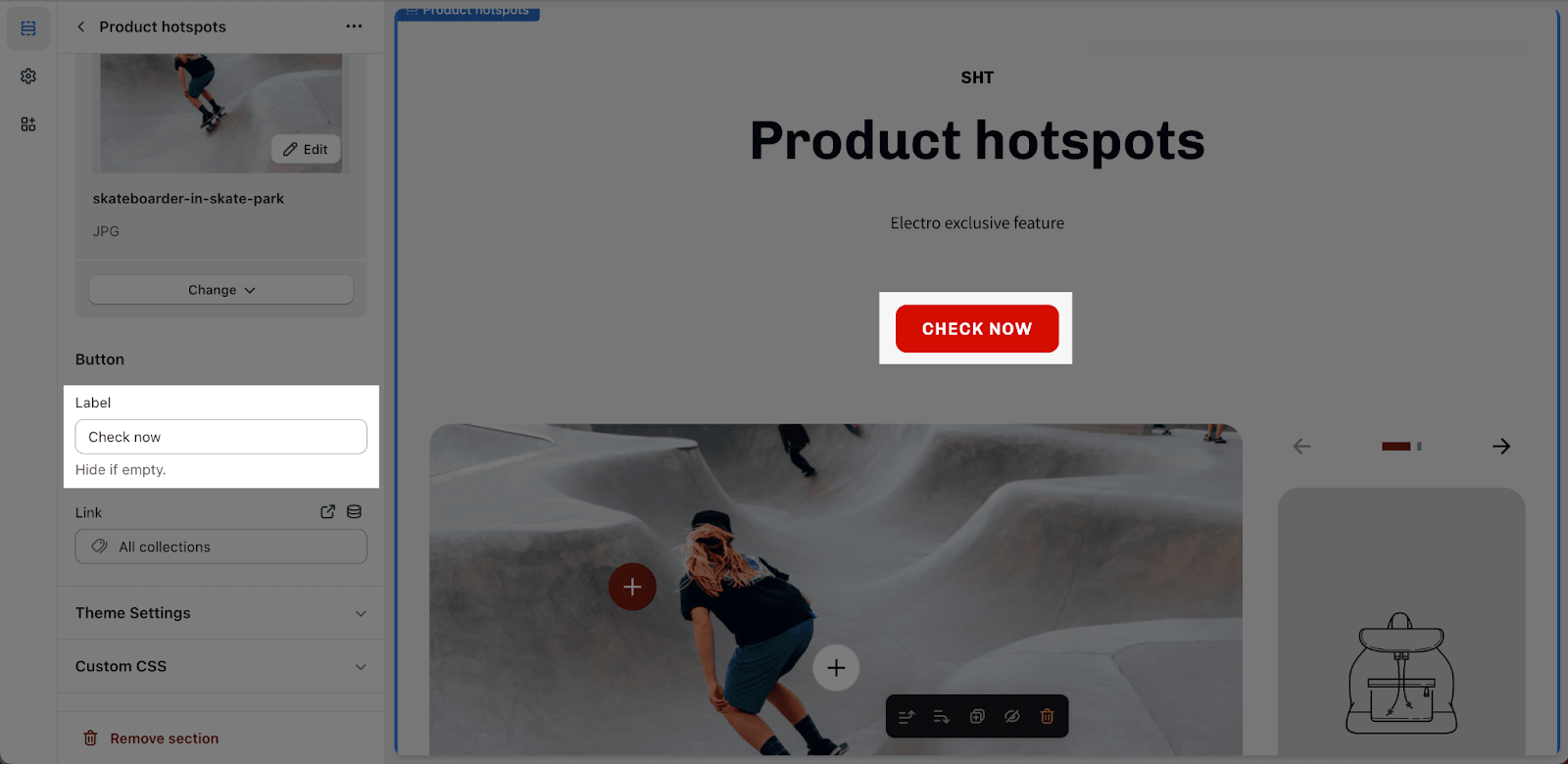Open theme settings gear icon

tap(28, 76)
